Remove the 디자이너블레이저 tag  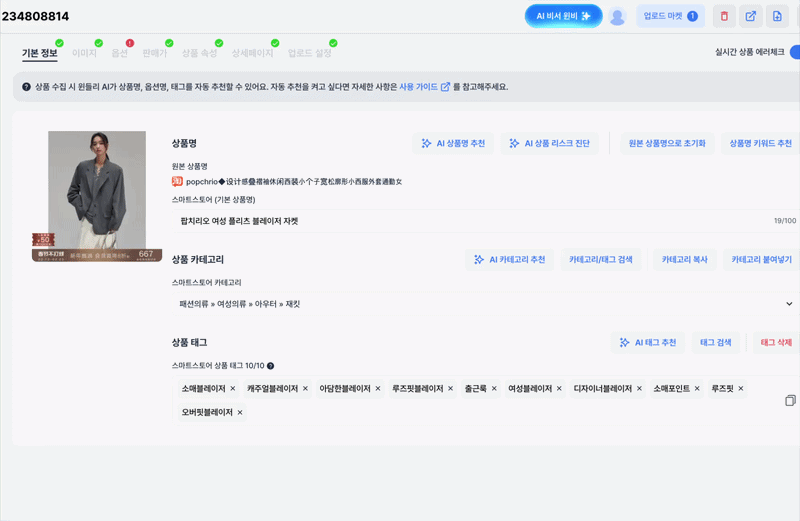point(639,389)
